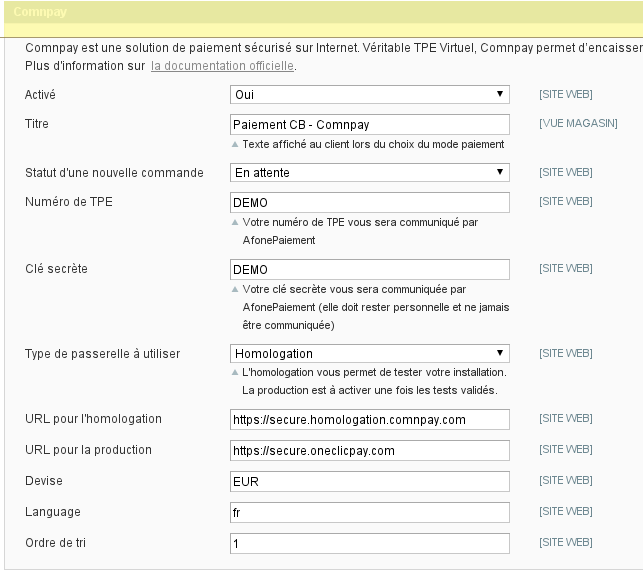Click [SITE WEB] beside URL pour la production
643x572 pixels.
566,449
